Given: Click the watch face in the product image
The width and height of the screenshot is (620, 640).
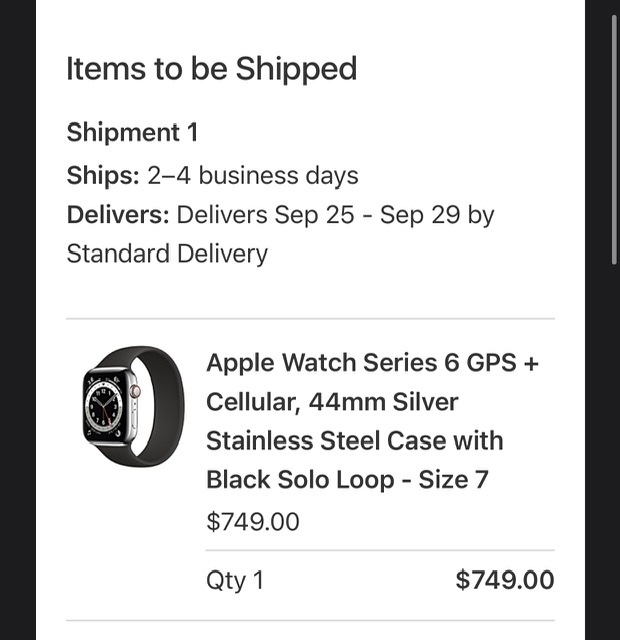Looking at the screenshot, I should 105,406.
